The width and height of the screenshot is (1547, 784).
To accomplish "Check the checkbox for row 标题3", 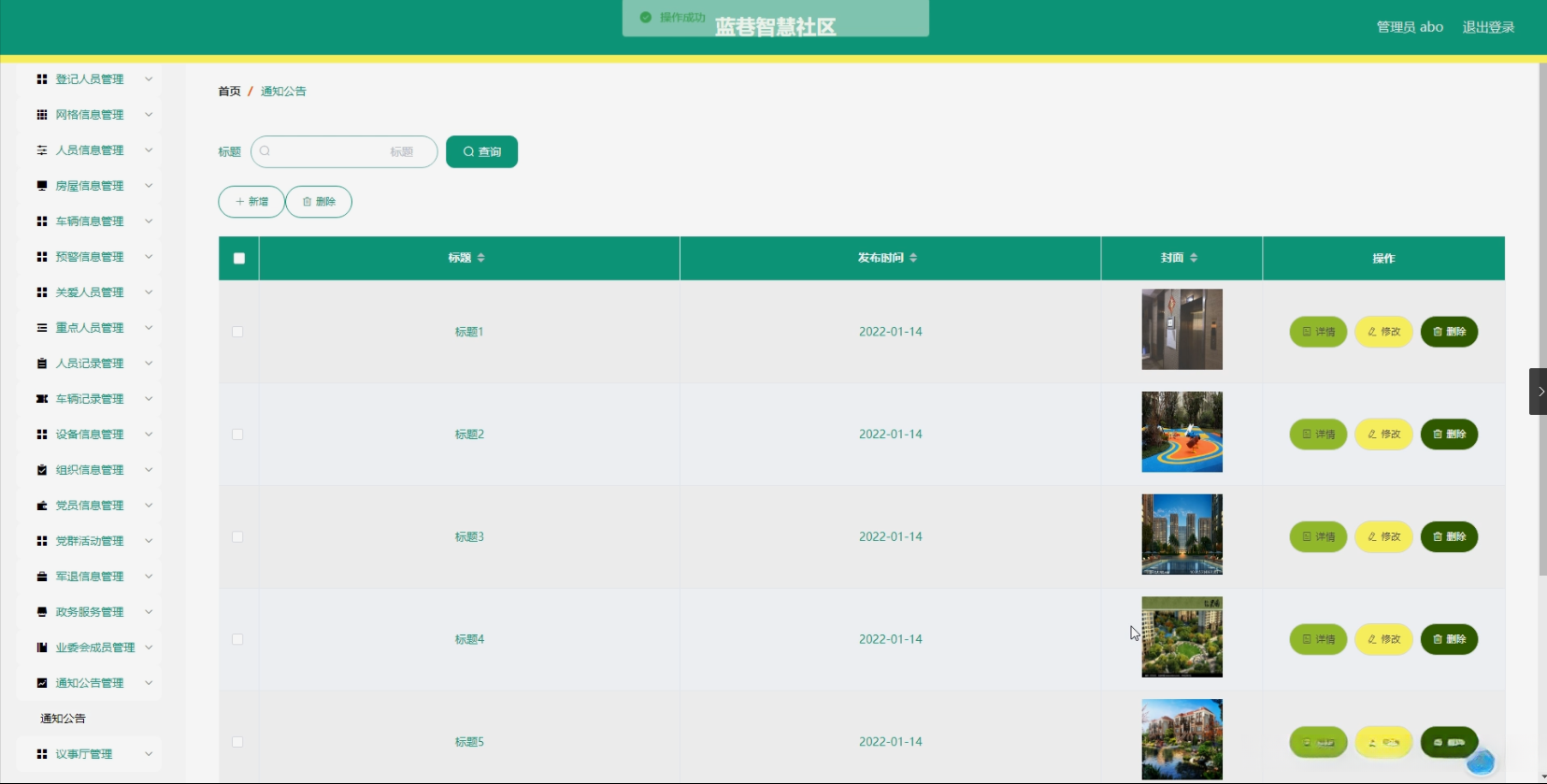I will point(237,537).
